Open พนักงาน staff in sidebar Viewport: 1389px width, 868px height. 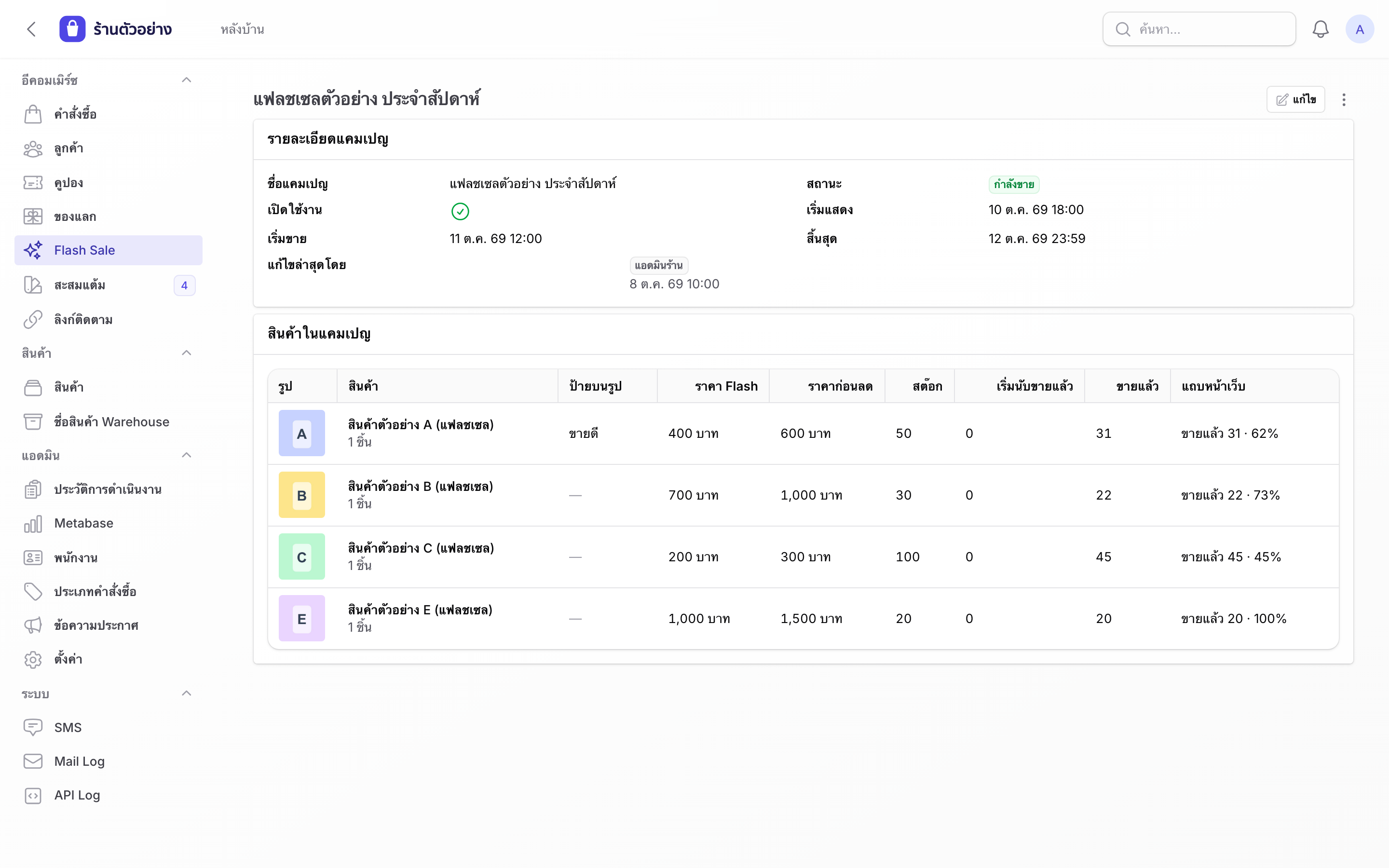[109, 557]
